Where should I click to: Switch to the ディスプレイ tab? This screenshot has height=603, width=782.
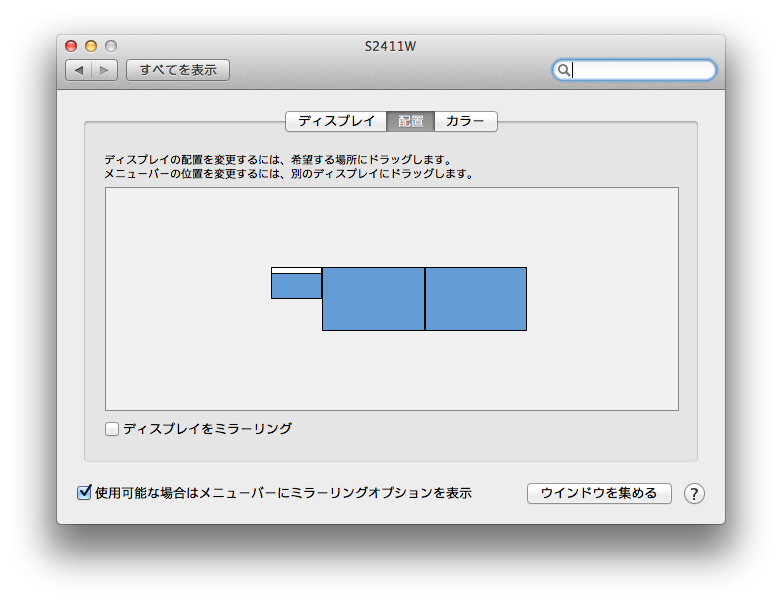(336, 121)
